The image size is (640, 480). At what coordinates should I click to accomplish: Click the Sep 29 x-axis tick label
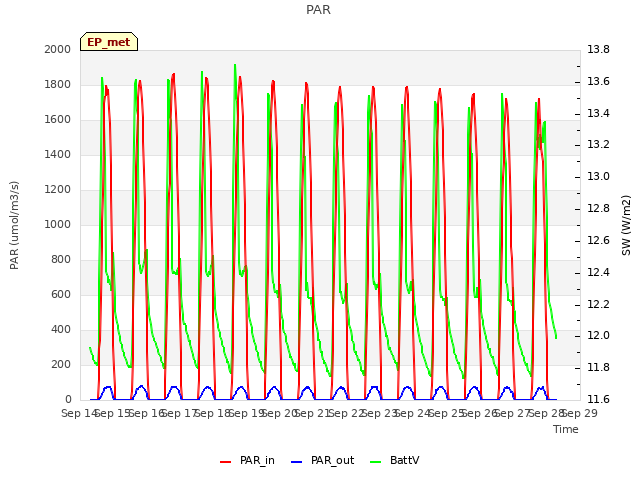(580, 413)
